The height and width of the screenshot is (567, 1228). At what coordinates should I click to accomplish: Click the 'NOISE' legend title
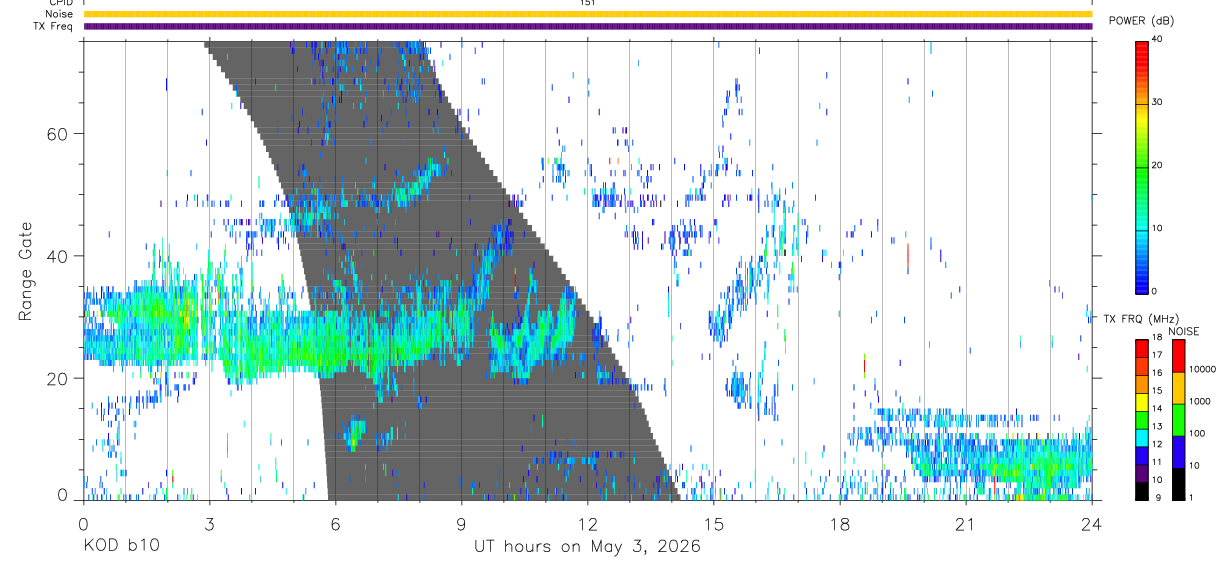pyautogui.click(x=1184, y=331)
